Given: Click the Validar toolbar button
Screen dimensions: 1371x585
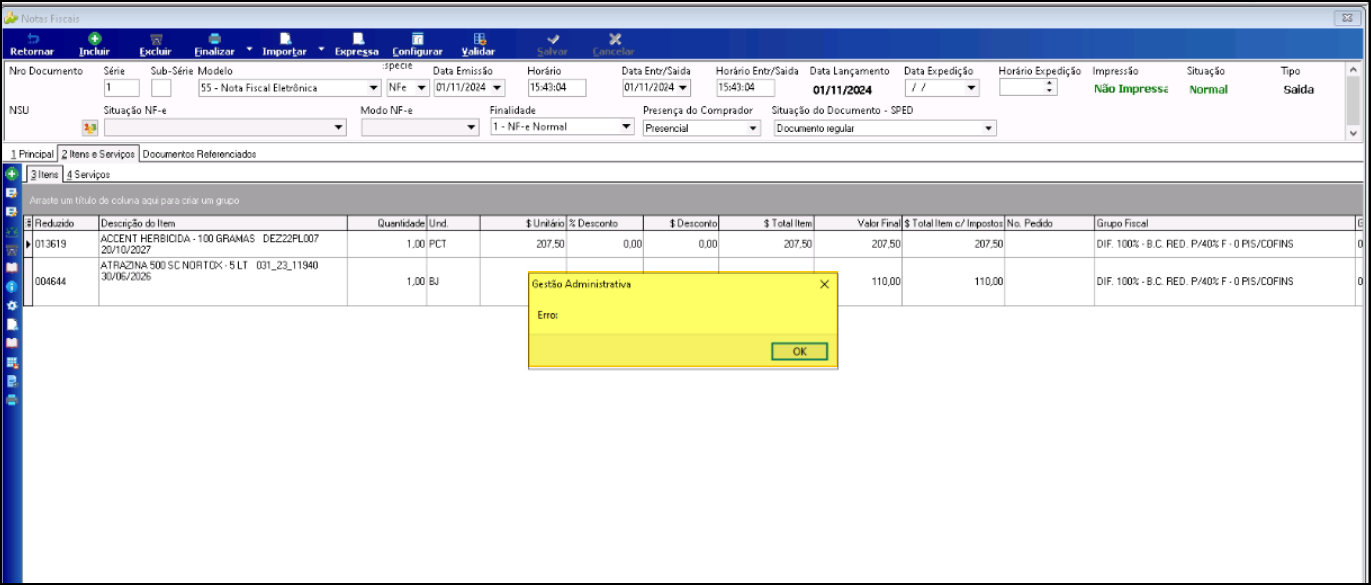Looking at the screenshot, I should pos(479,44).
